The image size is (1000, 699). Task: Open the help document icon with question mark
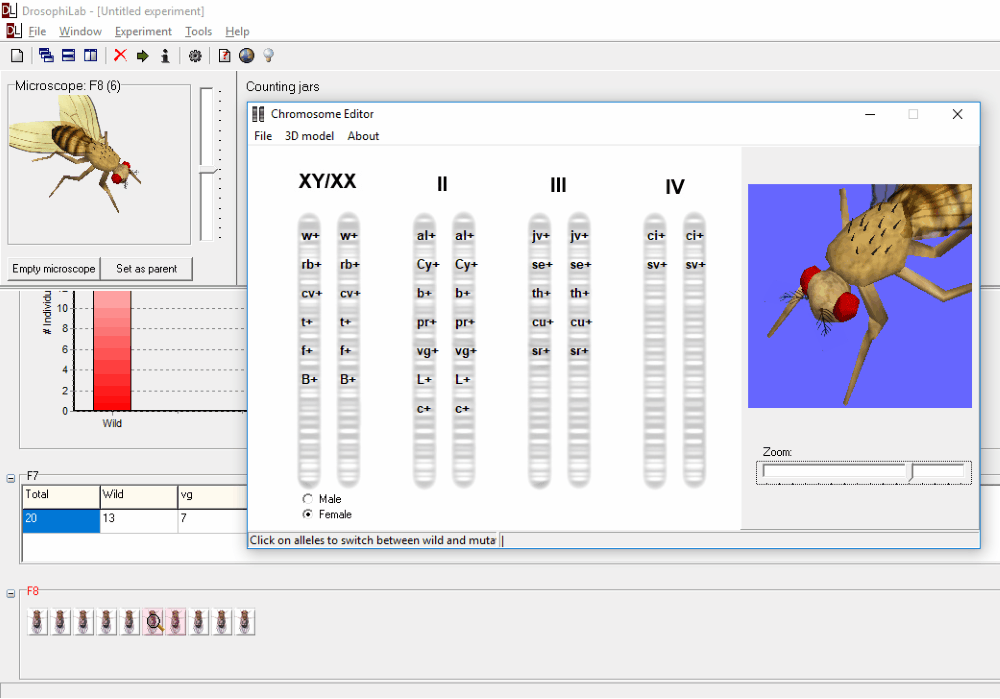(224, 56)
